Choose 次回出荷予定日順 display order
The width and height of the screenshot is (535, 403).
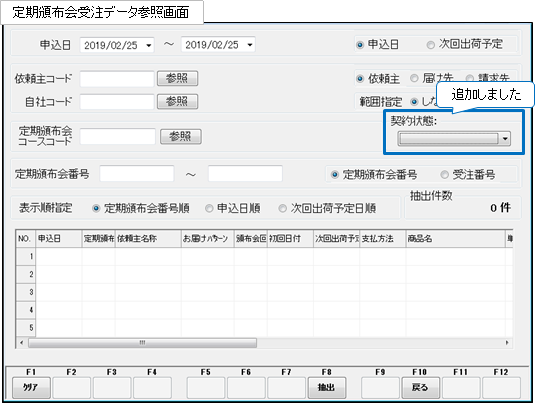pyautogui.click(x=283, y=208)
